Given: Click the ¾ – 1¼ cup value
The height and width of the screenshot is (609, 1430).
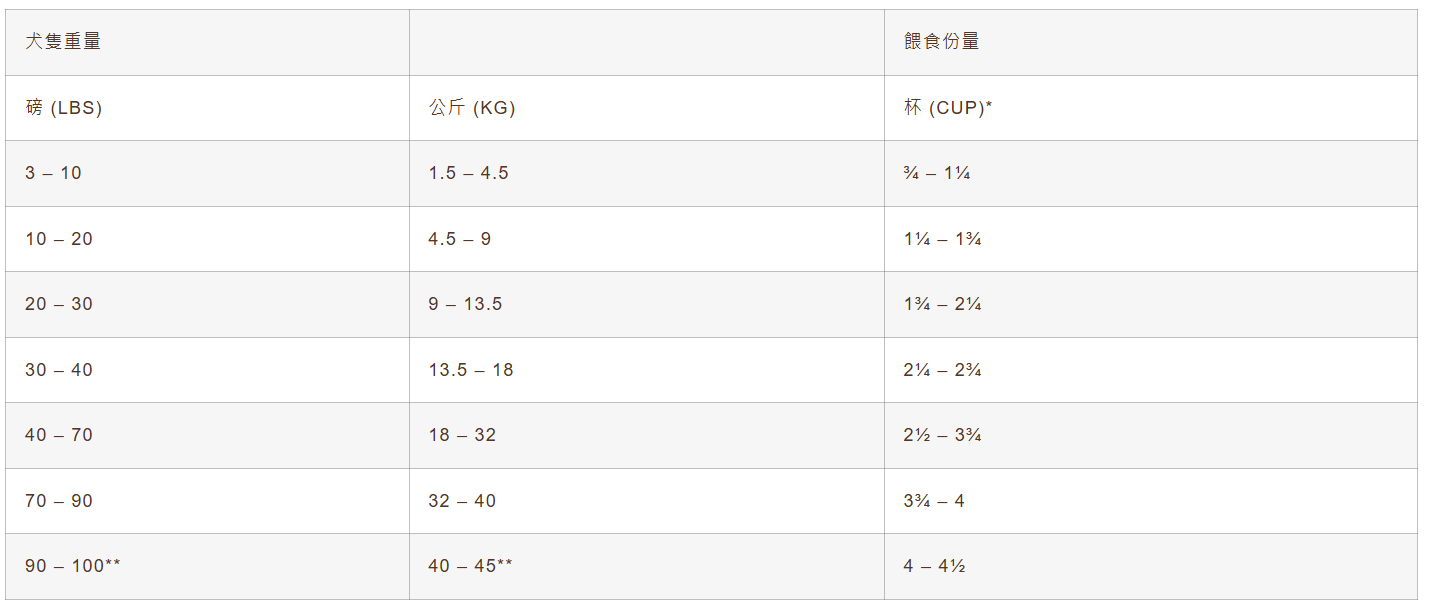Looking at the screenshot, I should [937, 173].
